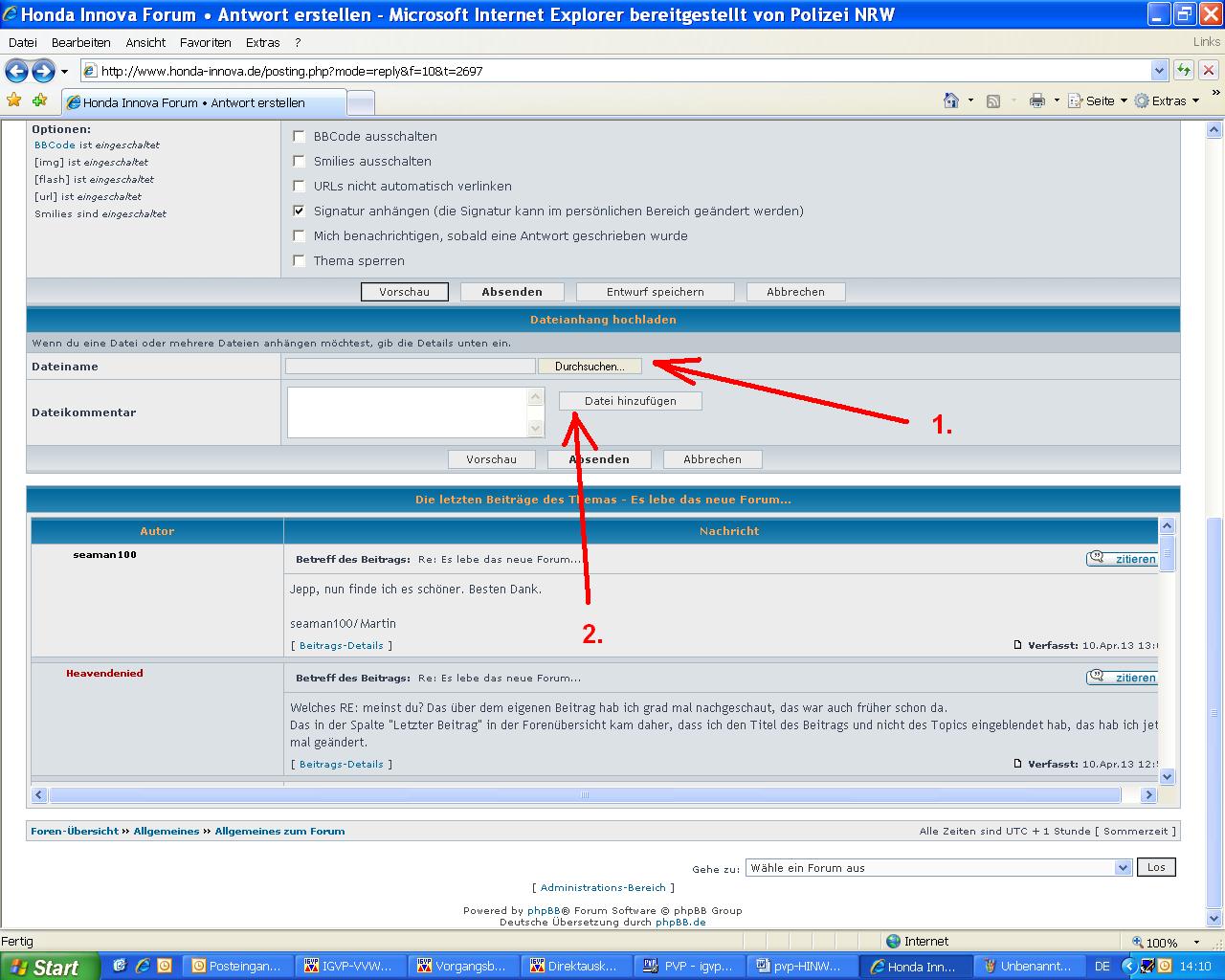
Task: Click the browser Forward arrow button
Action: pos(43,71)
